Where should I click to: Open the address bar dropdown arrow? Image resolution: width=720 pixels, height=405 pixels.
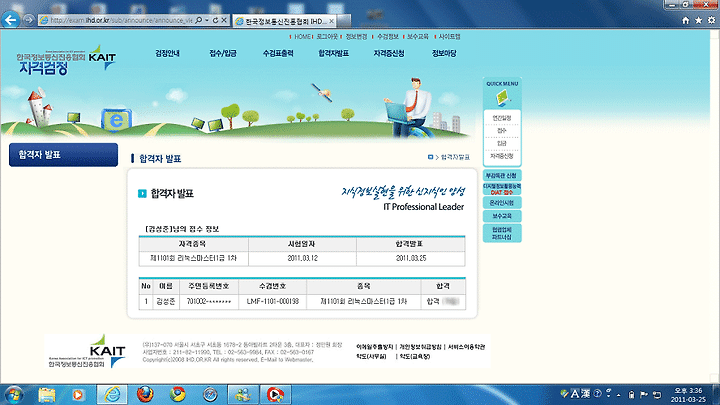point(207,20)
